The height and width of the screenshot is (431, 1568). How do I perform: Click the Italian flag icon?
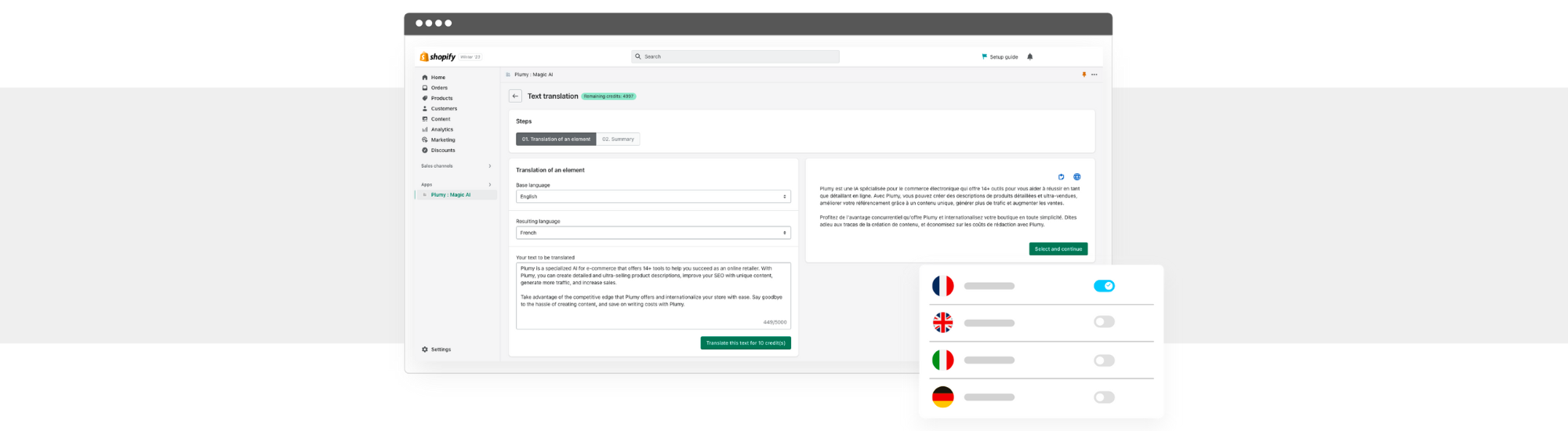(943, 360)
